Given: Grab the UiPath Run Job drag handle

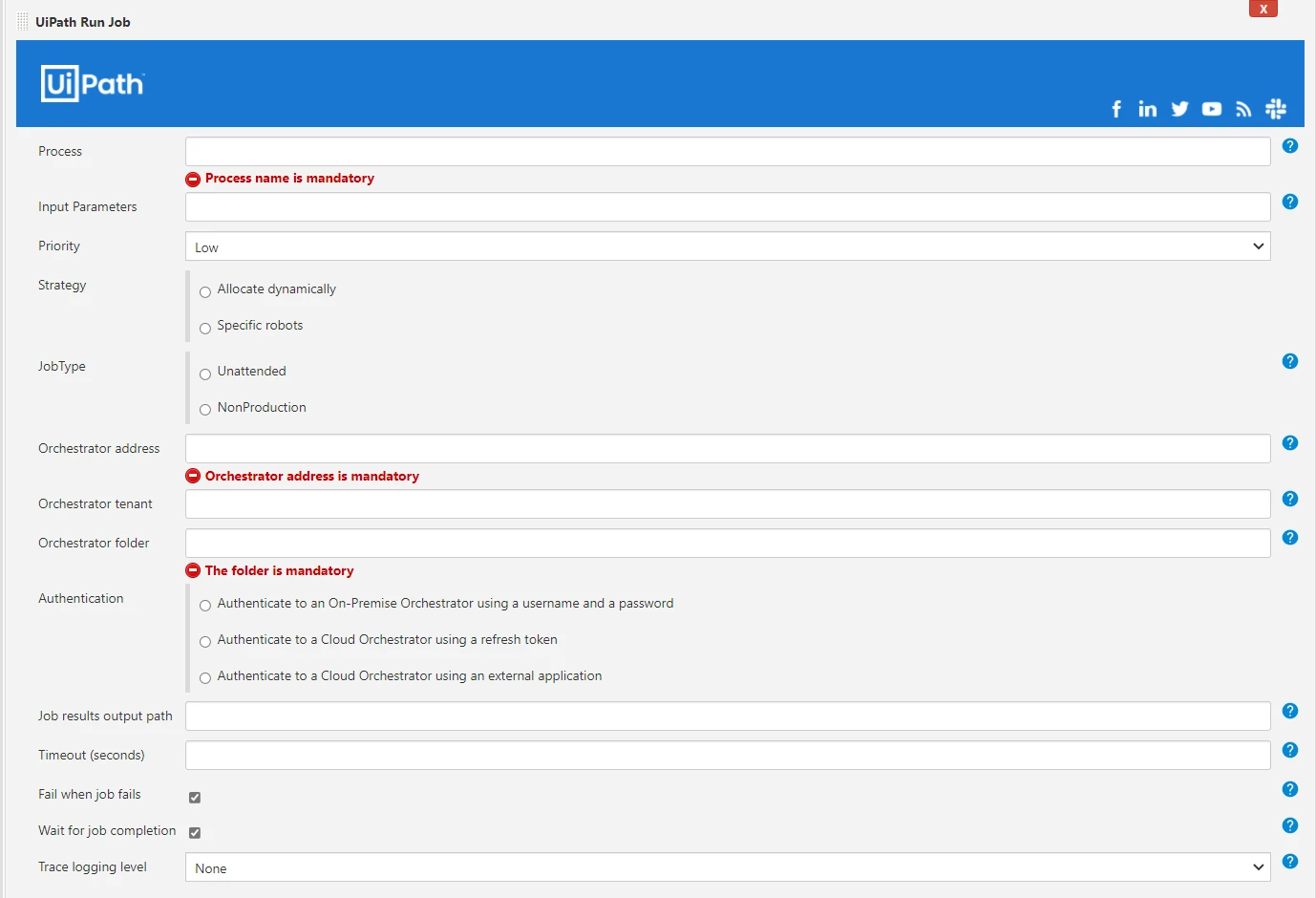Looking at the screenshot, I should [x=23, y=22].
